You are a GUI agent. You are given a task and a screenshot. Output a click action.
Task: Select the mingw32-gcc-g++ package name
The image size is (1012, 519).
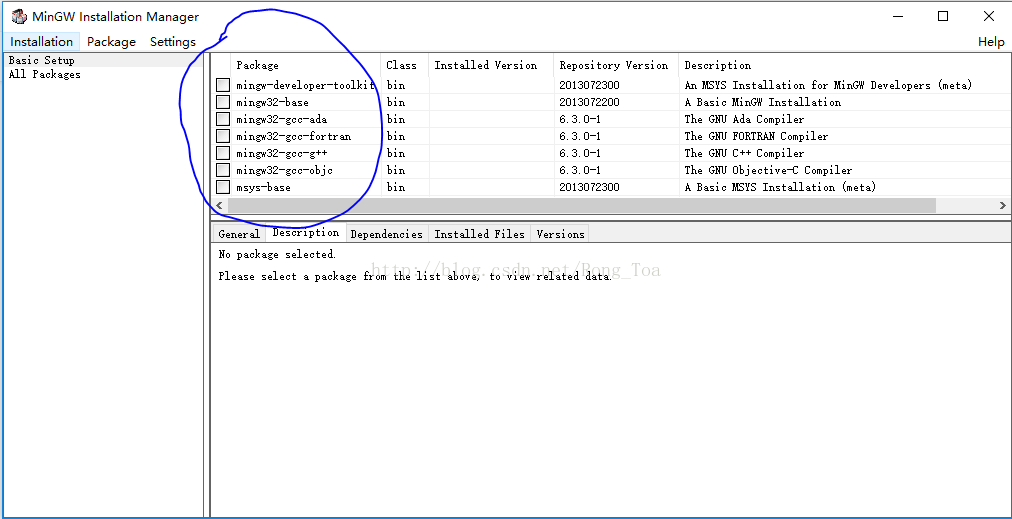click(x=281, y=153)
